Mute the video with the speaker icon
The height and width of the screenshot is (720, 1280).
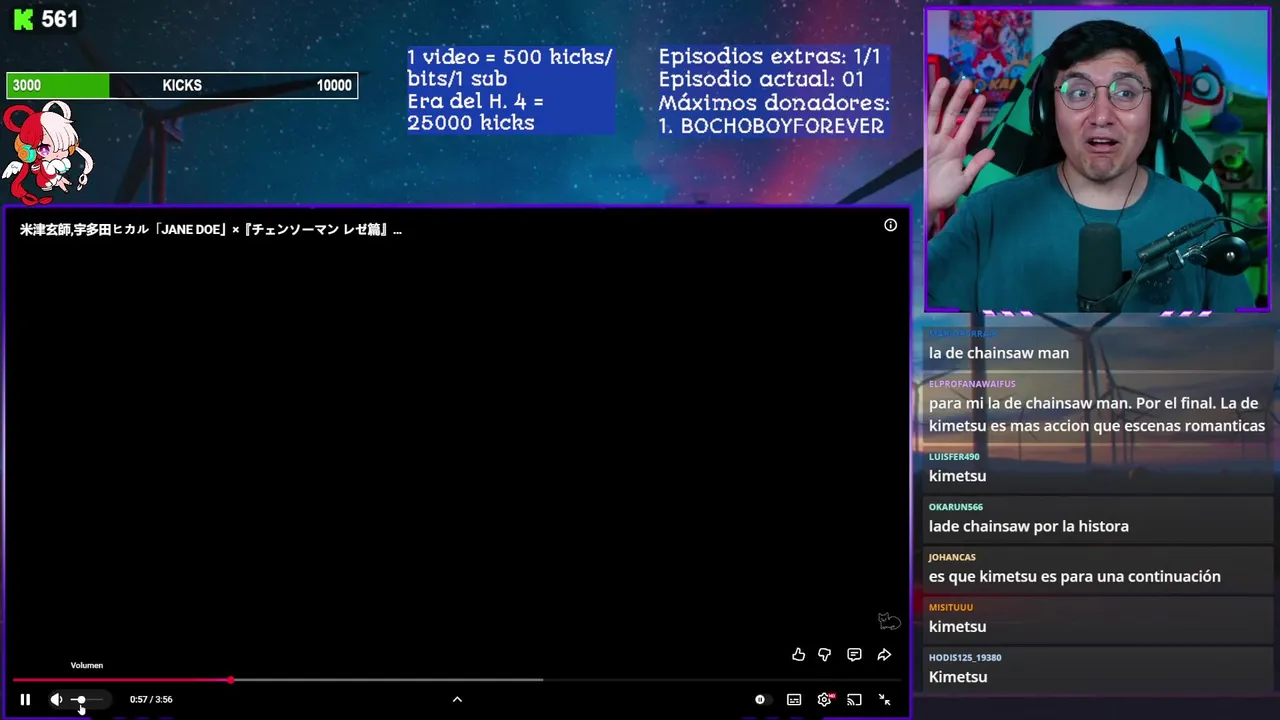pos(56,700)
